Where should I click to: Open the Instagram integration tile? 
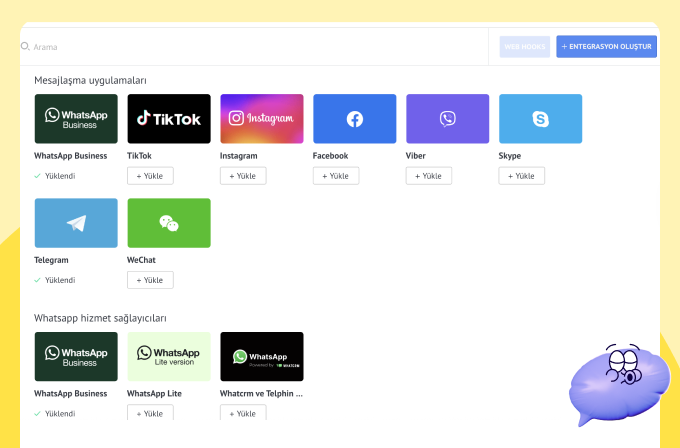pyautogui.click(x=262, y=119)
